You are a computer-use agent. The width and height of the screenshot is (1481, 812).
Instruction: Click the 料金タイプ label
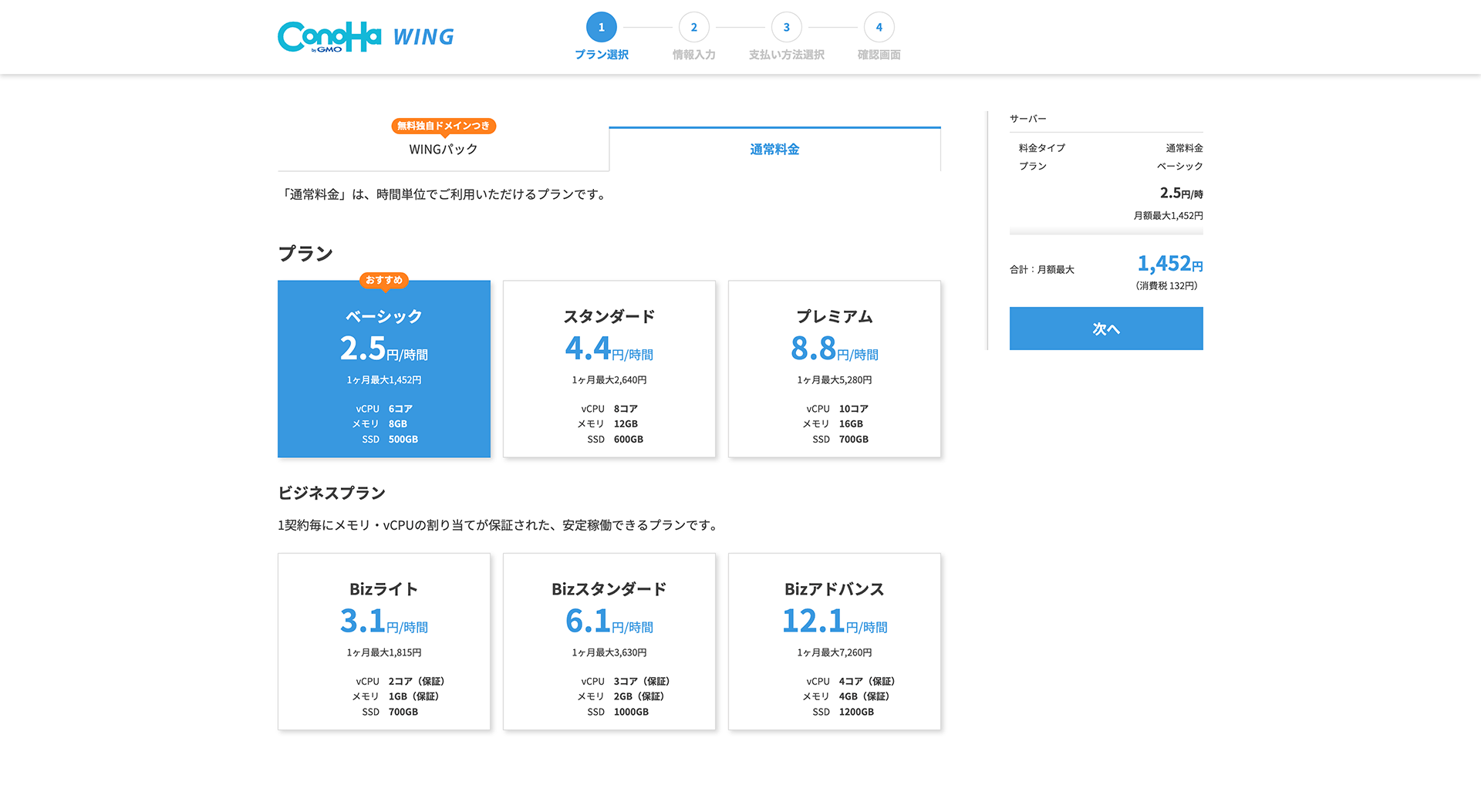[1042, 148]
